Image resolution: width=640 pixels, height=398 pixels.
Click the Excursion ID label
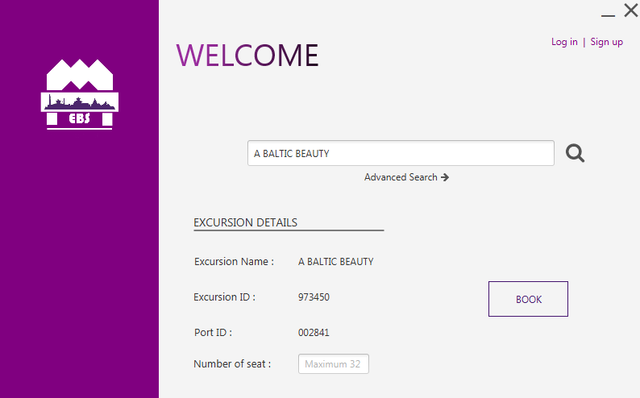[224, 297]
